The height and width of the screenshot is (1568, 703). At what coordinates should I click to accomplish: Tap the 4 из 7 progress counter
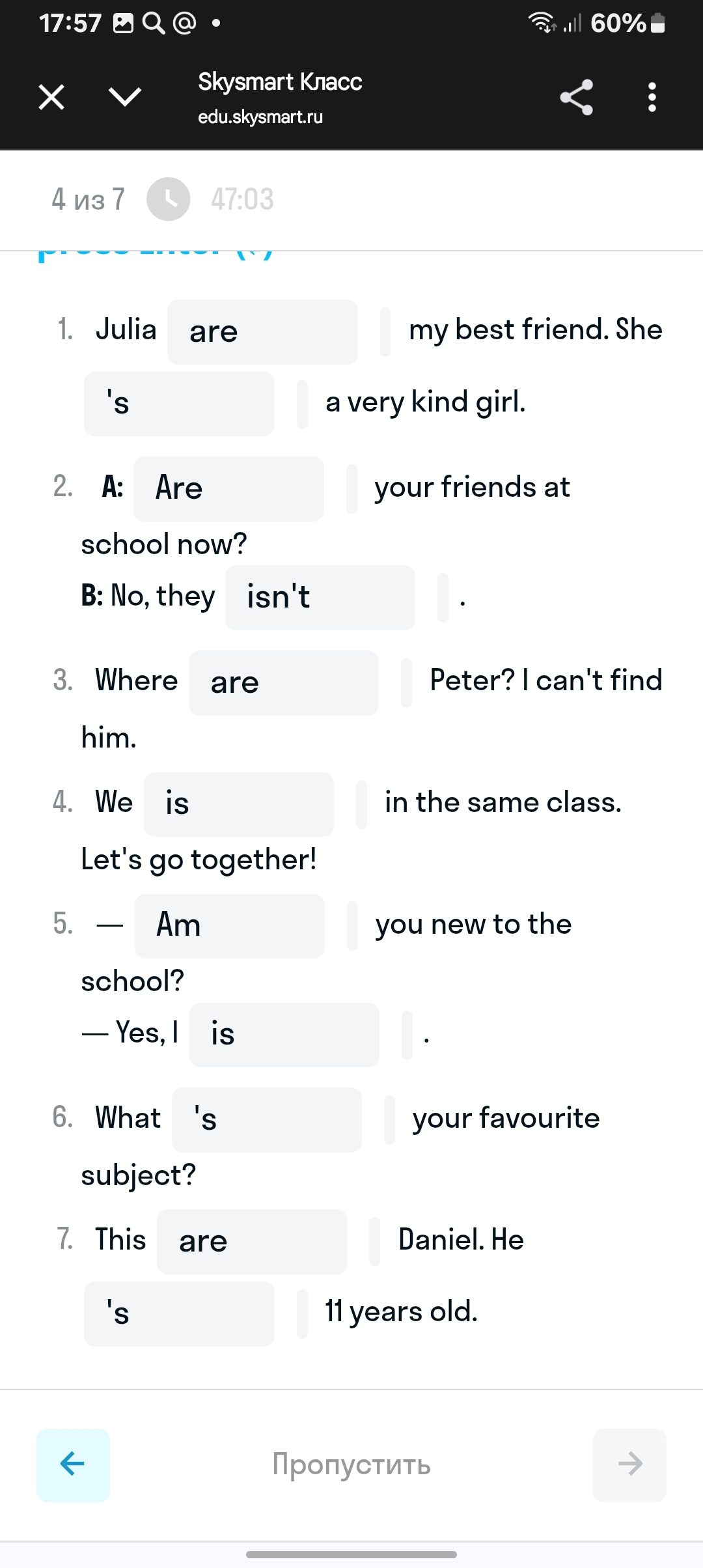tap(88, 199)
